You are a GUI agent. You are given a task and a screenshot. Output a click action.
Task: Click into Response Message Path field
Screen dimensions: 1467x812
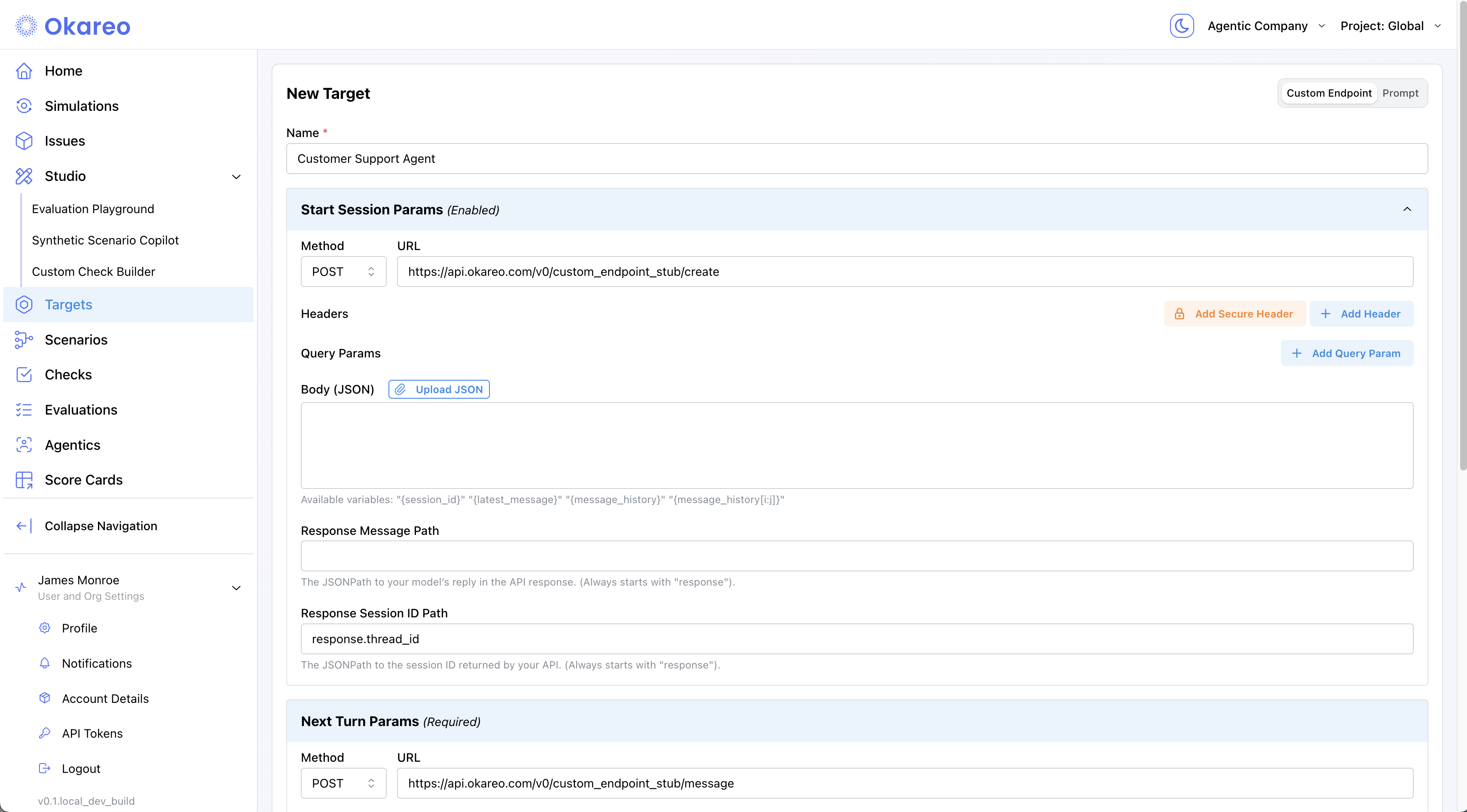point(856,556)
